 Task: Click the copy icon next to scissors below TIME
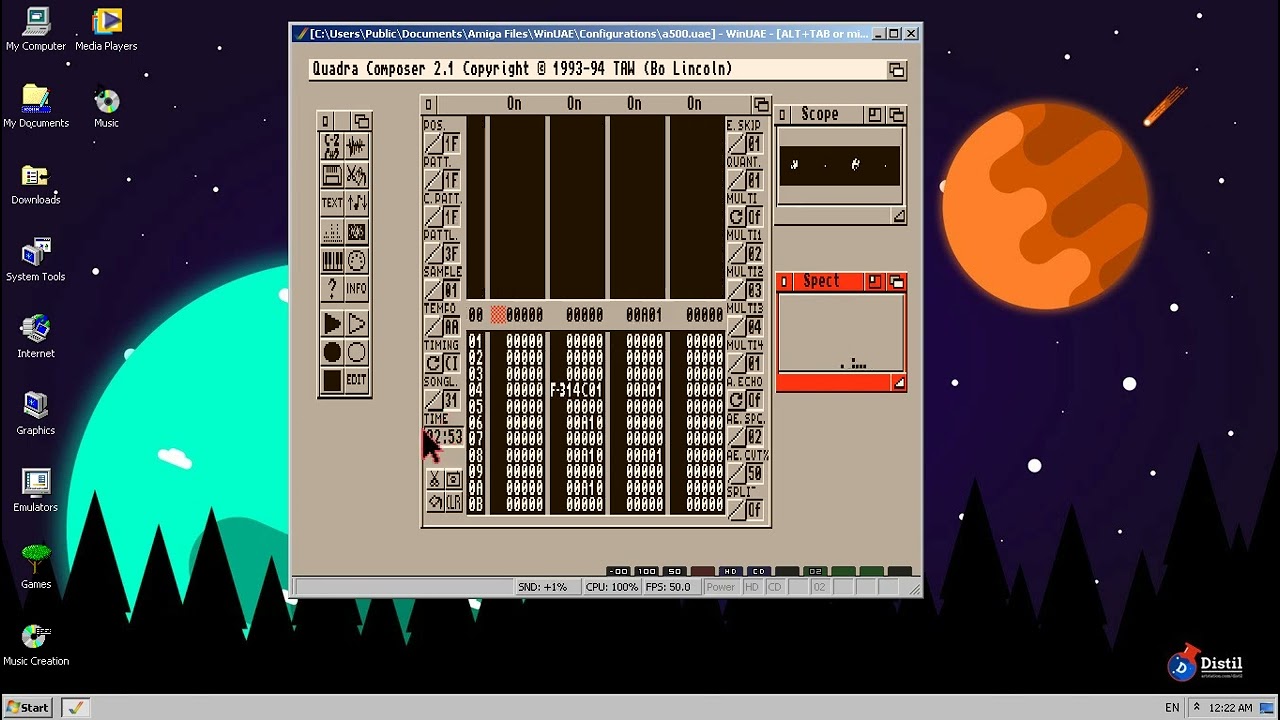point(453,480)
